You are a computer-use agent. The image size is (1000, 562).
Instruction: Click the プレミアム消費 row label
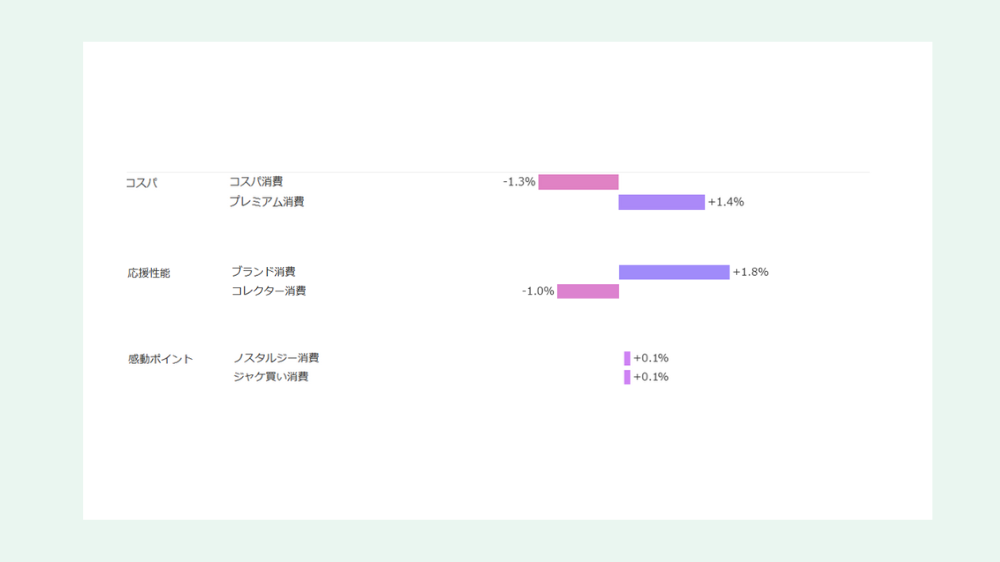267,202
